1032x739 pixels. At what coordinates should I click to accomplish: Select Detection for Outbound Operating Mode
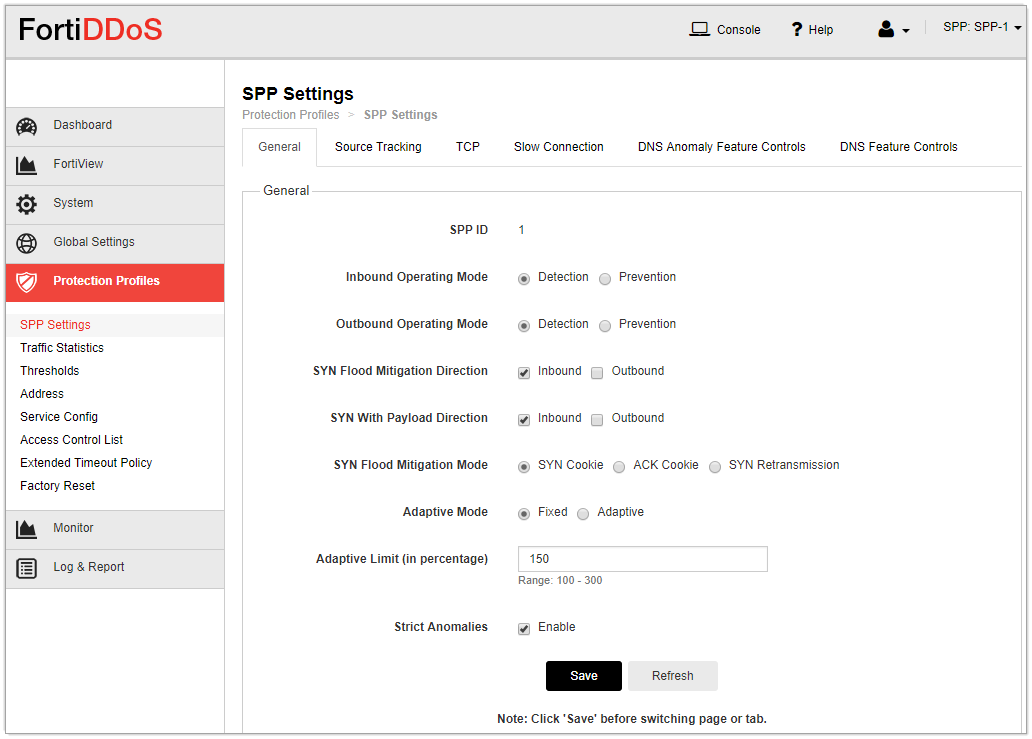524,326
